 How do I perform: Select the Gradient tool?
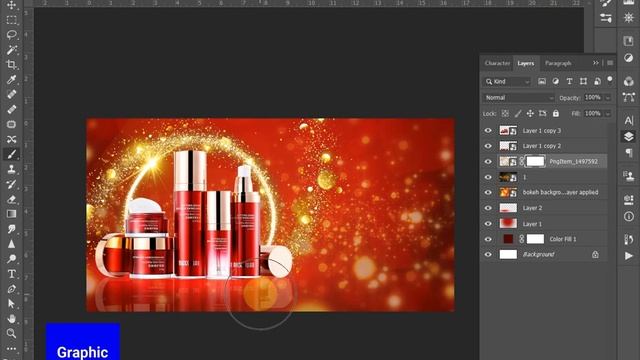tap(11, 214)
